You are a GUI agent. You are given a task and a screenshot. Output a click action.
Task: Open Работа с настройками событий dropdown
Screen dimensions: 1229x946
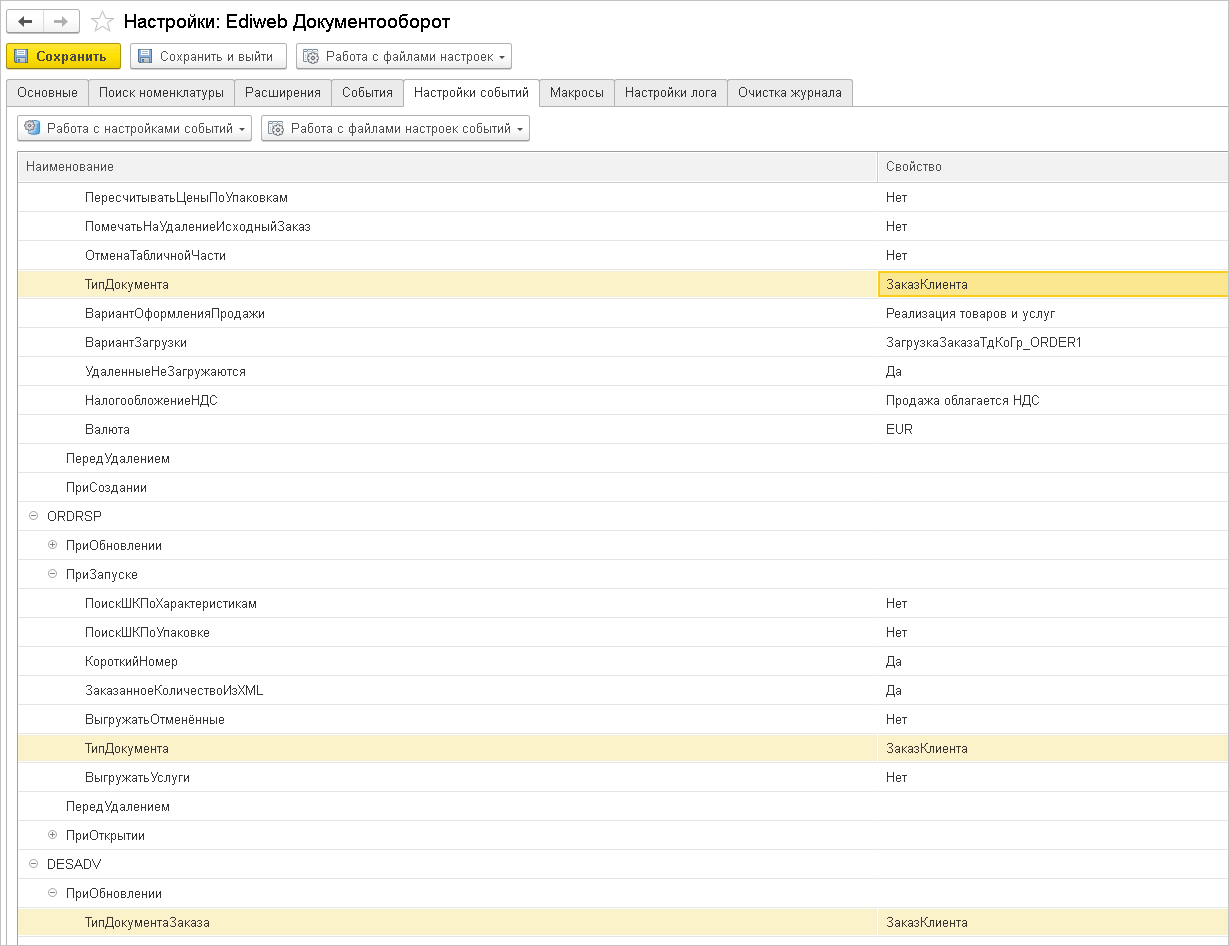click(x=134, y=128)
